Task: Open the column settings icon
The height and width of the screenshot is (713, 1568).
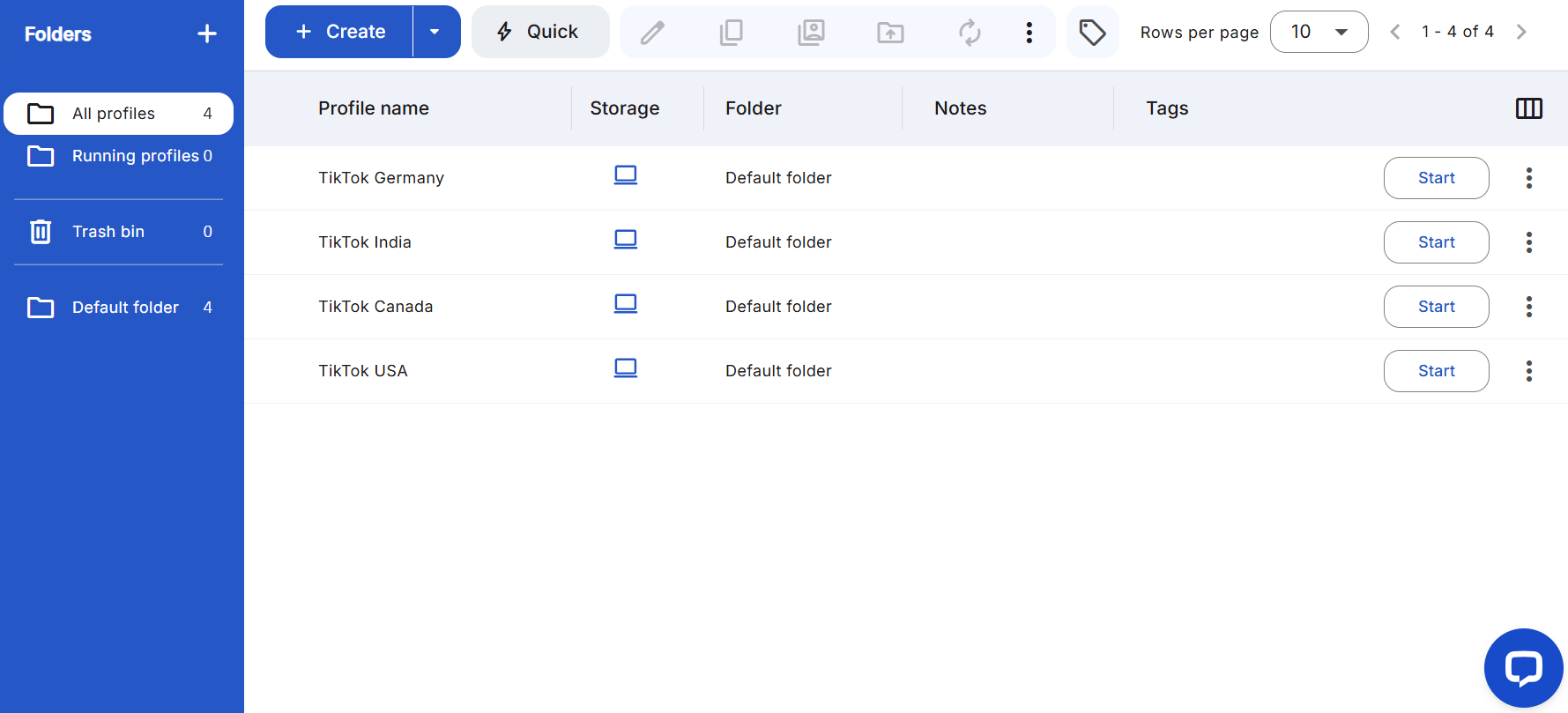Action: [1529, 108]
